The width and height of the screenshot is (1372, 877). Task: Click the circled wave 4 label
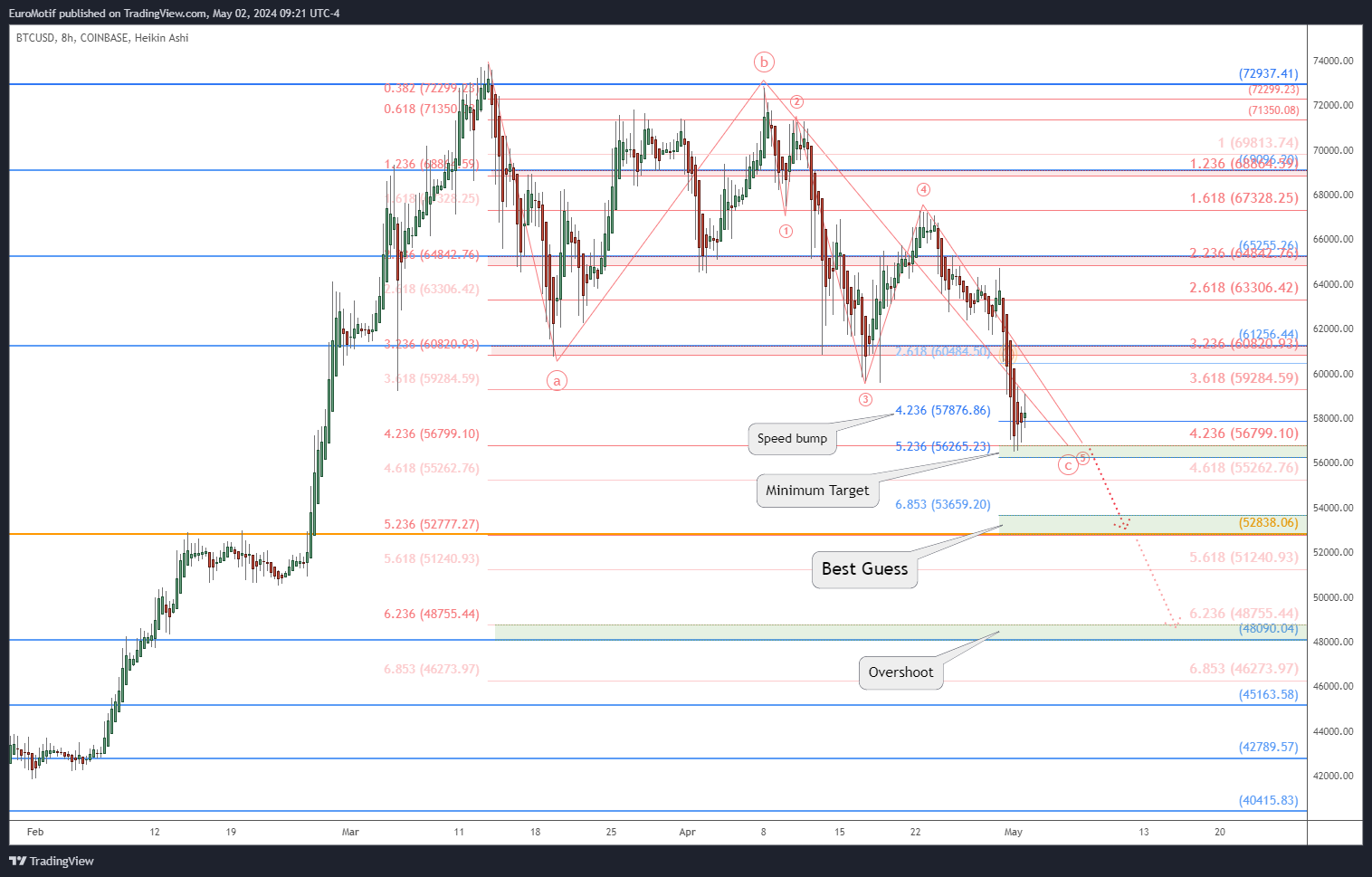pos(923,189)
